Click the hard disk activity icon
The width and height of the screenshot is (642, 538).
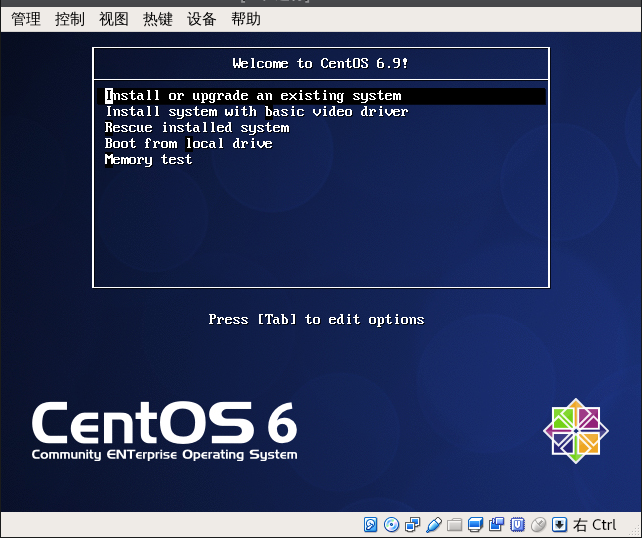point(370,524)
